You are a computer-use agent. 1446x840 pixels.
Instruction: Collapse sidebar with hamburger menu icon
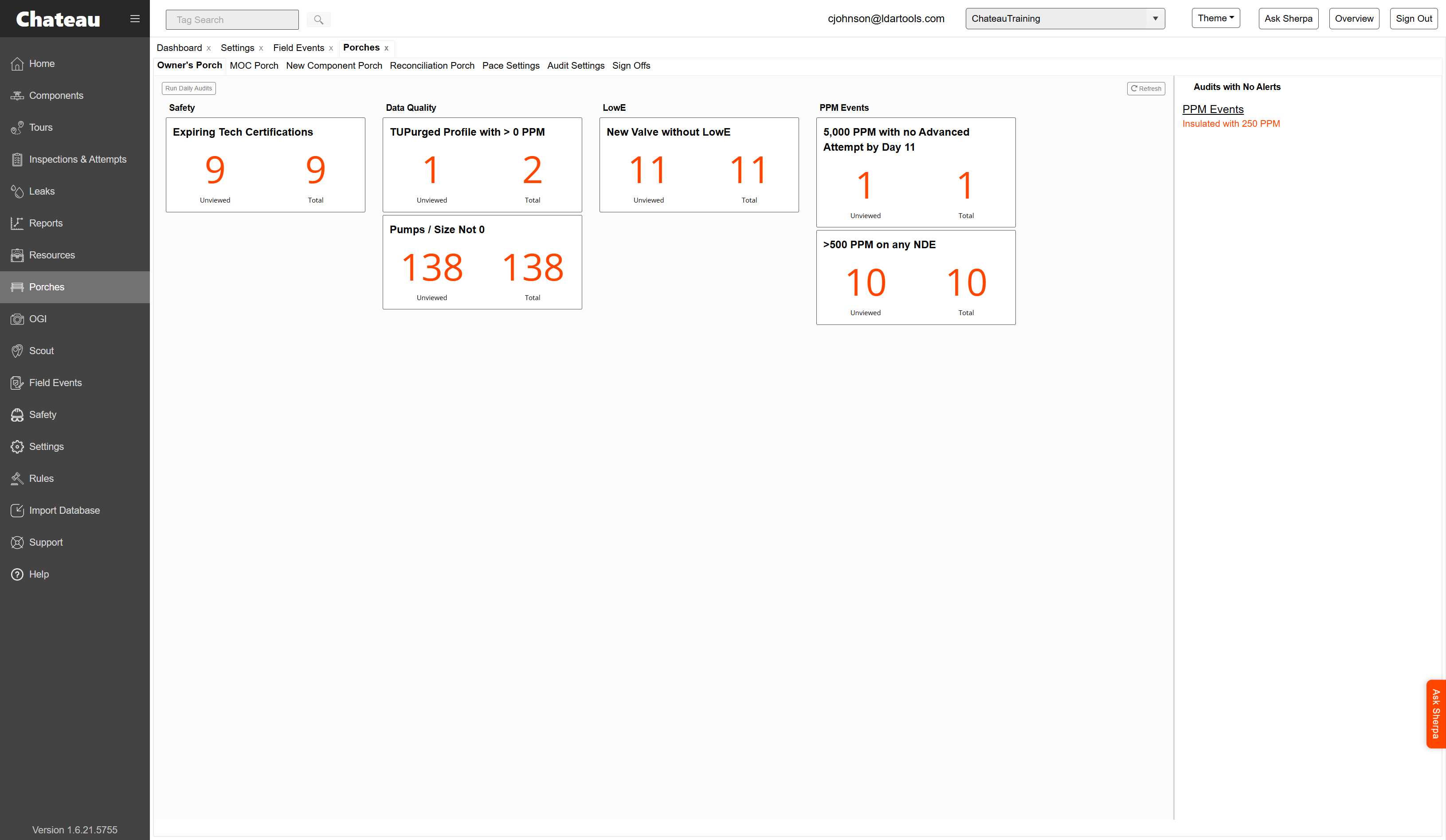click(135, 19)
